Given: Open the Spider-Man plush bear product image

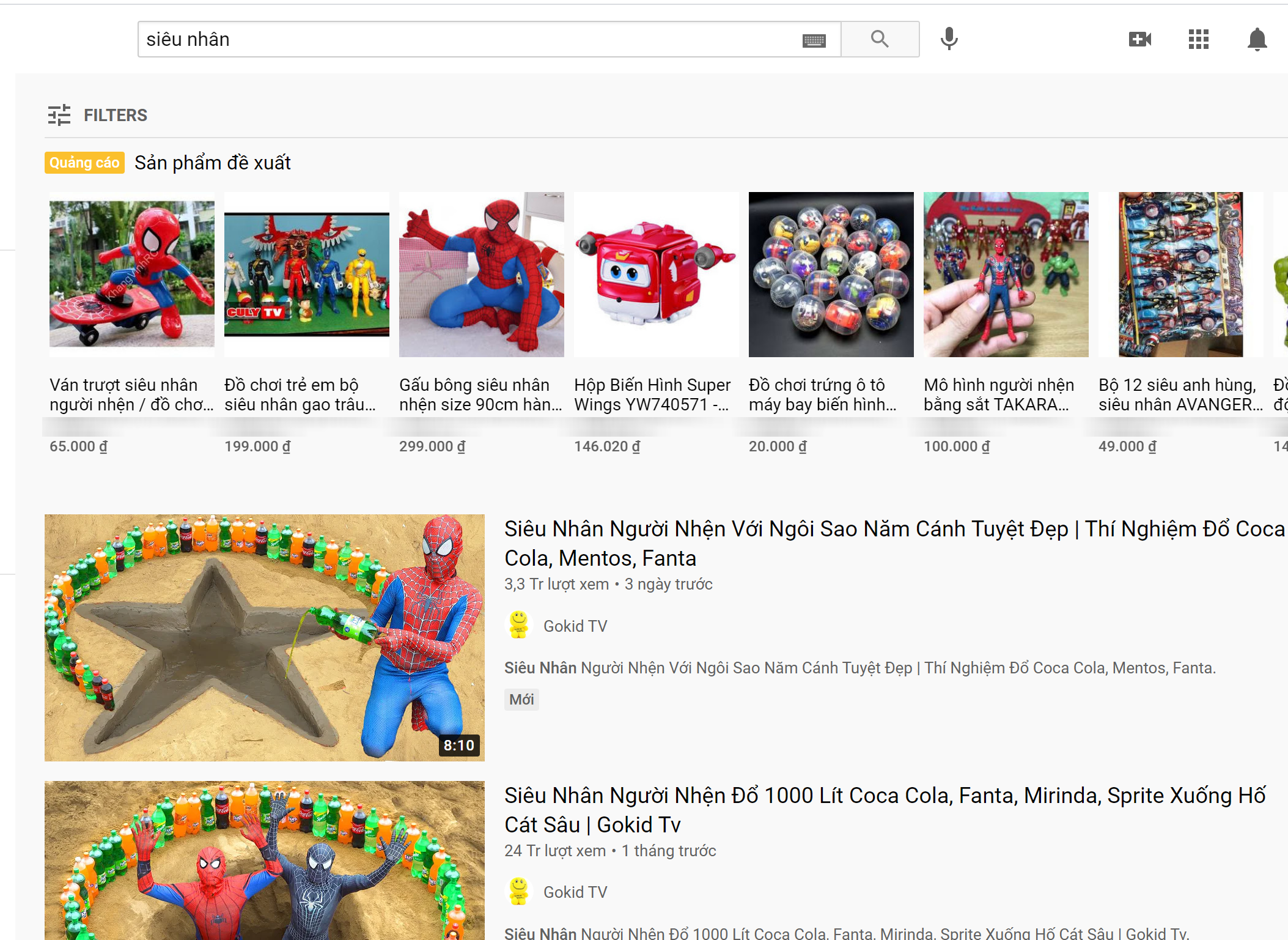Looking at the screenshot, I should tap(482, 275).
